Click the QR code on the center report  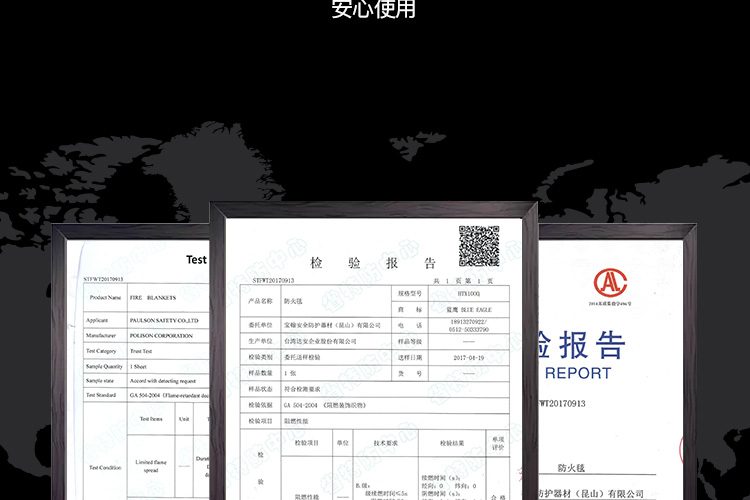[478, 245]
